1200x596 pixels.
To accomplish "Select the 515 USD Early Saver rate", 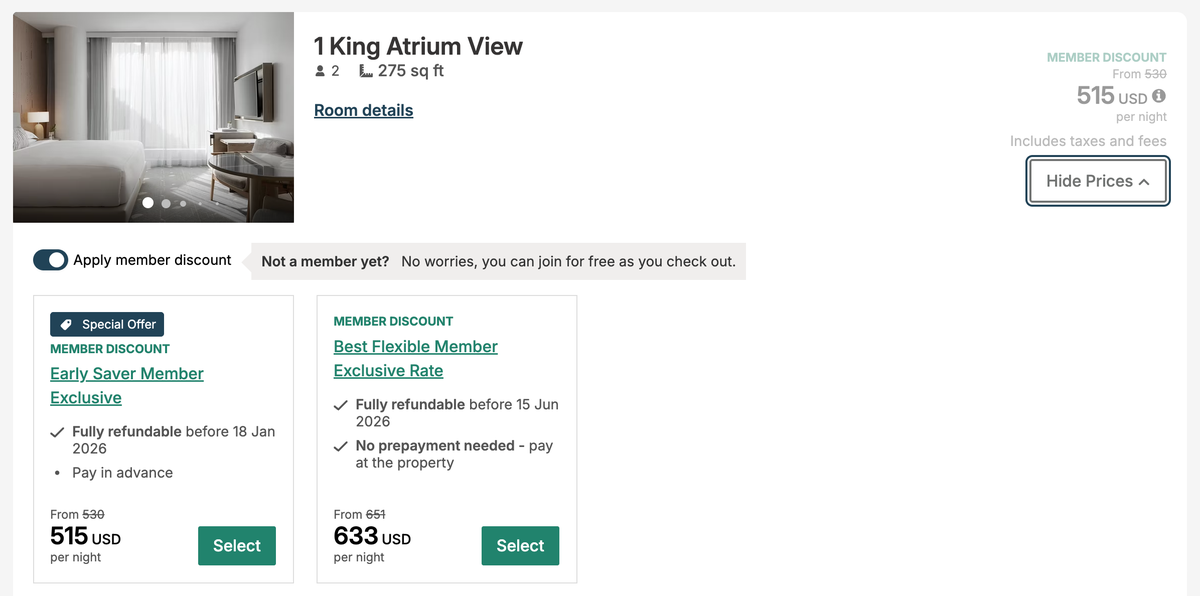I will pyautogui.click(x=236, y=546).
